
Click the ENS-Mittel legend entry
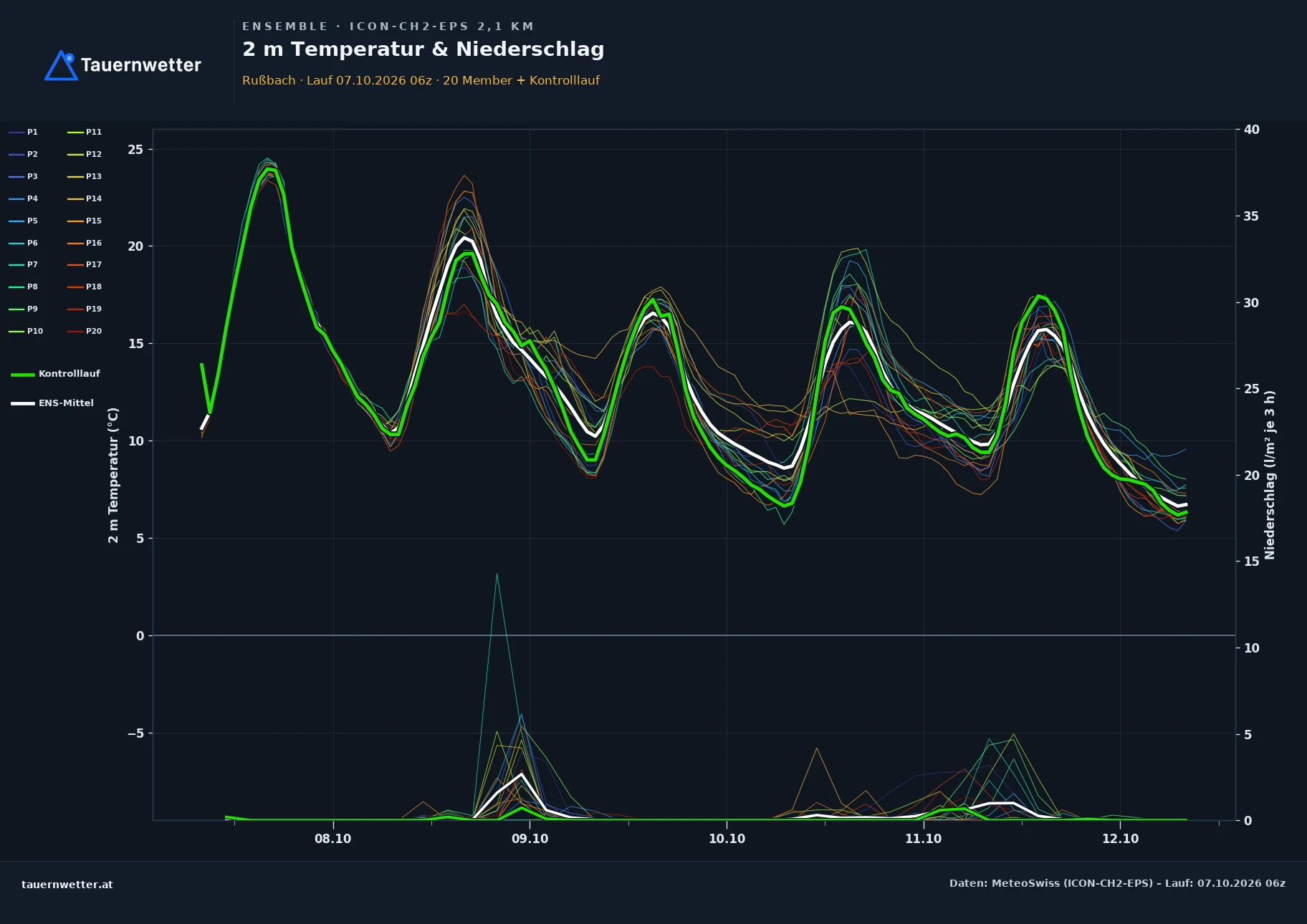click(x=53, y=403)
